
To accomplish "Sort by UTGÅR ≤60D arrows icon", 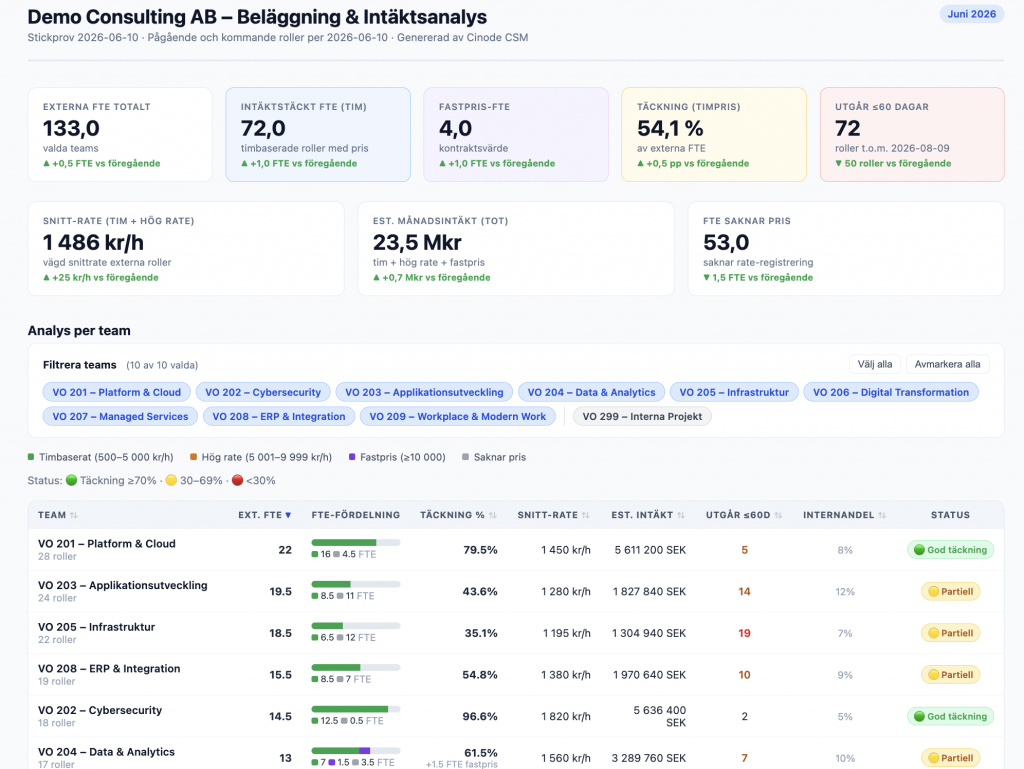I will tap(778, 515).
